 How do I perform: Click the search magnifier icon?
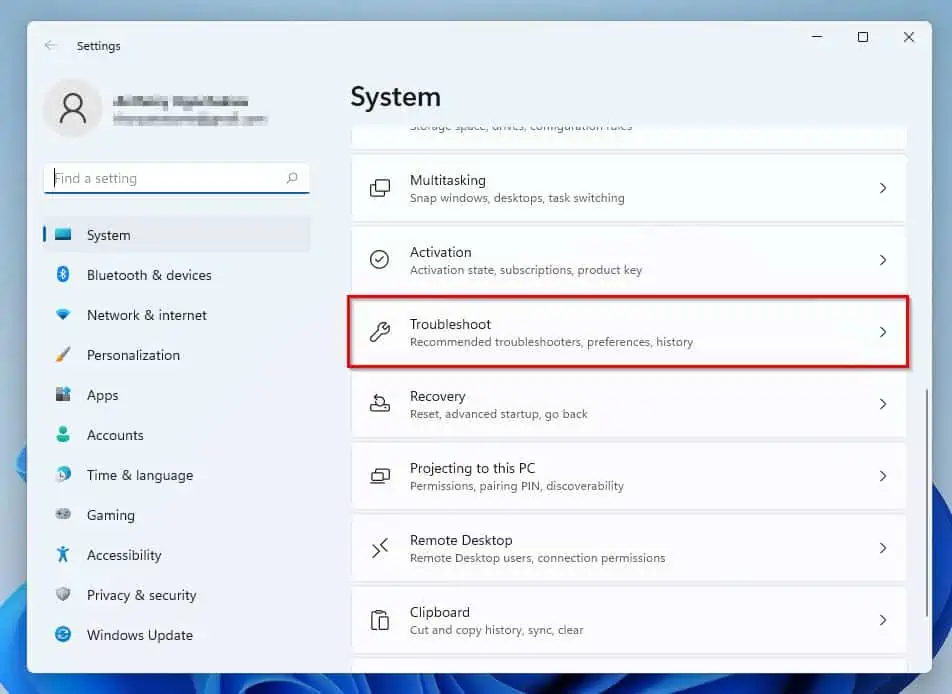click(292, 178)
